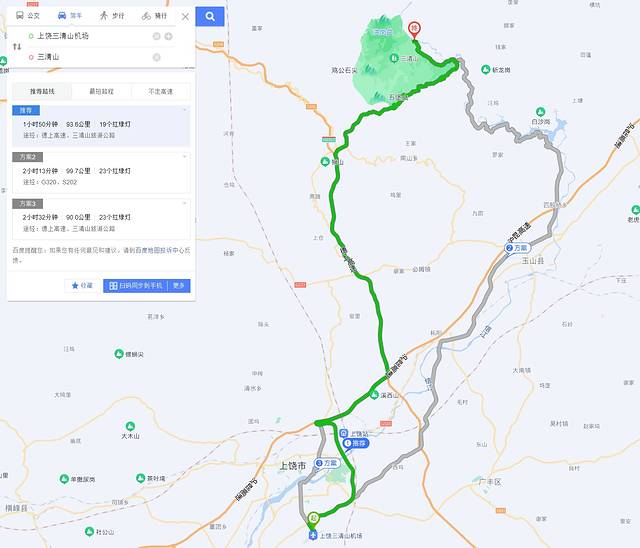The height and width of the screenshot is (548, 640).
Task: Select the cycling mode icon
Action: (x=146, y=16)
